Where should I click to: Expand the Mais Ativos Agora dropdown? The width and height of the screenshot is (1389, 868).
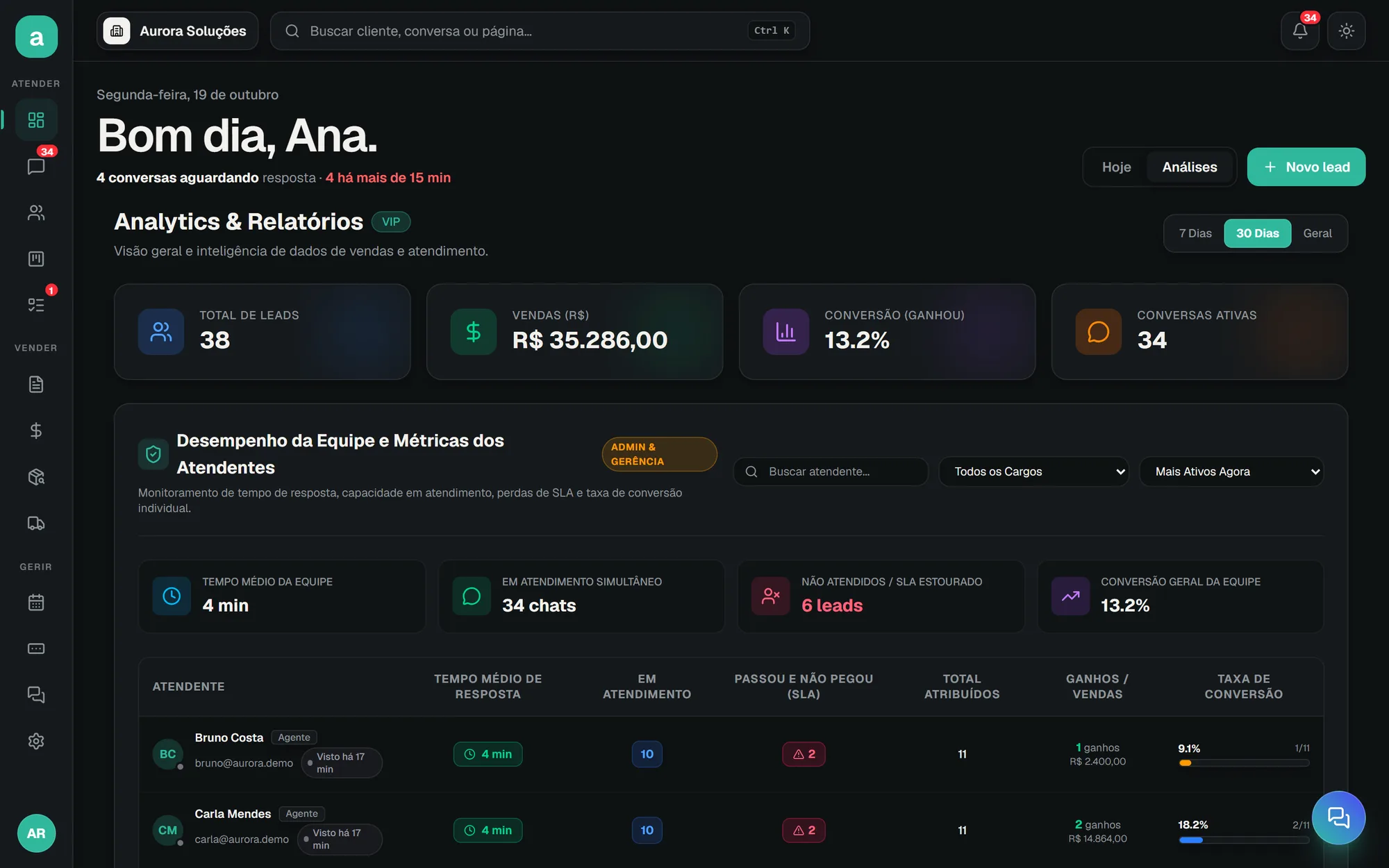click(x=1231, y=471)
